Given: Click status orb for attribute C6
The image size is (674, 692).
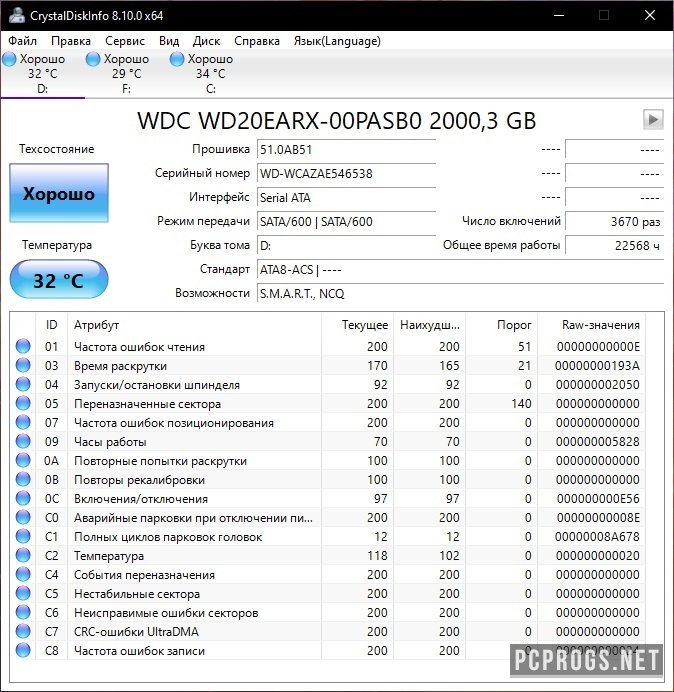Looking at the screenshot, I should pos(23,612).
